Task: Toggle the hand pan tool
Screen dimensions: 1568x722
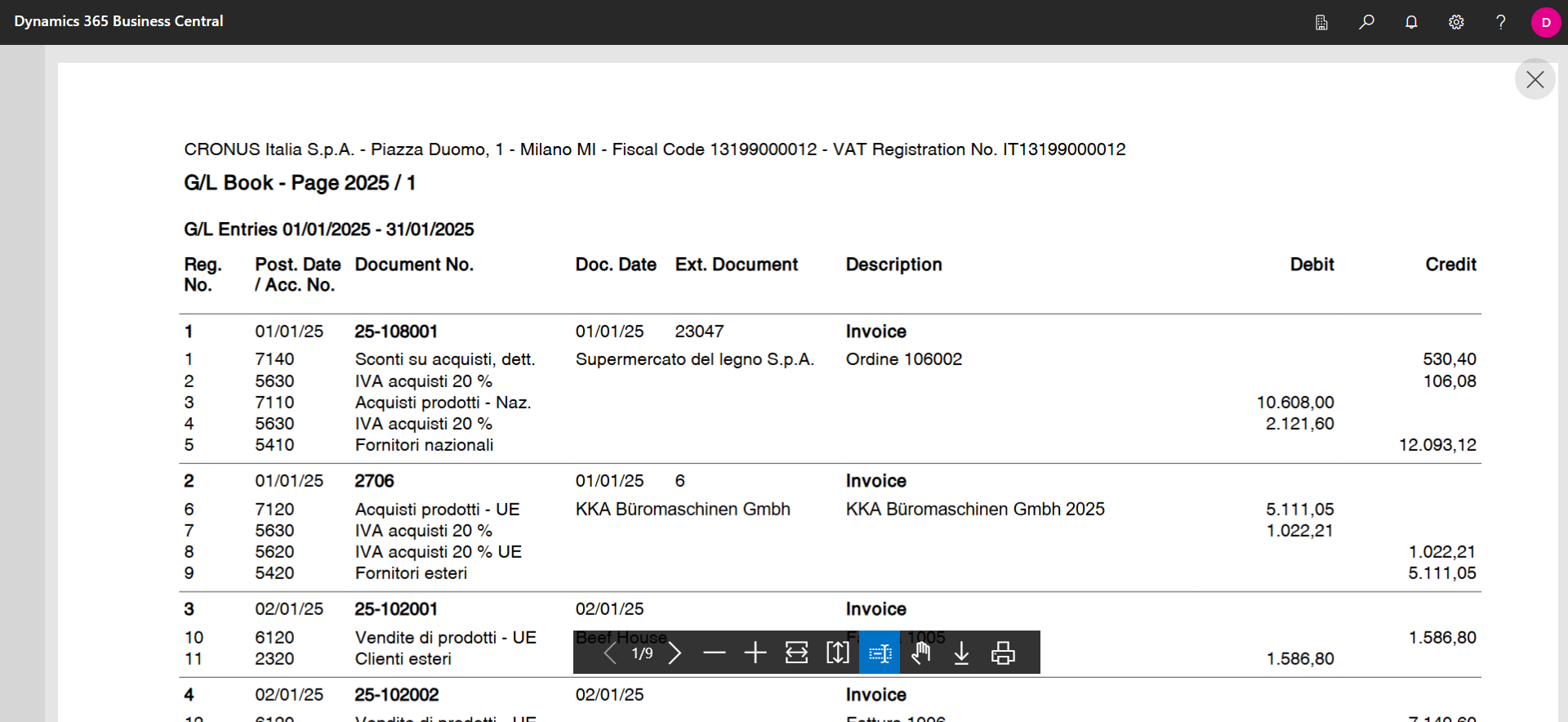Action: 921,653
